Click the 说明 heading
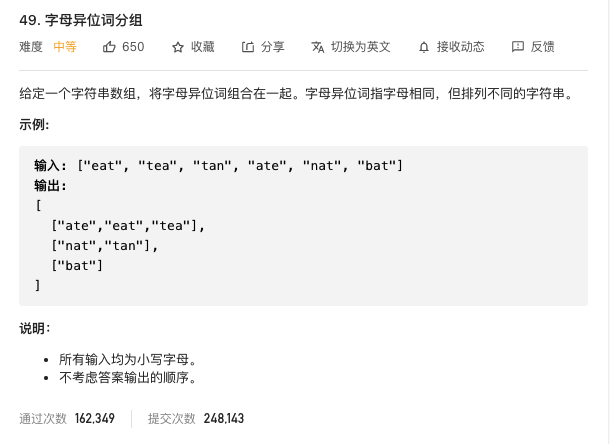 34,328
